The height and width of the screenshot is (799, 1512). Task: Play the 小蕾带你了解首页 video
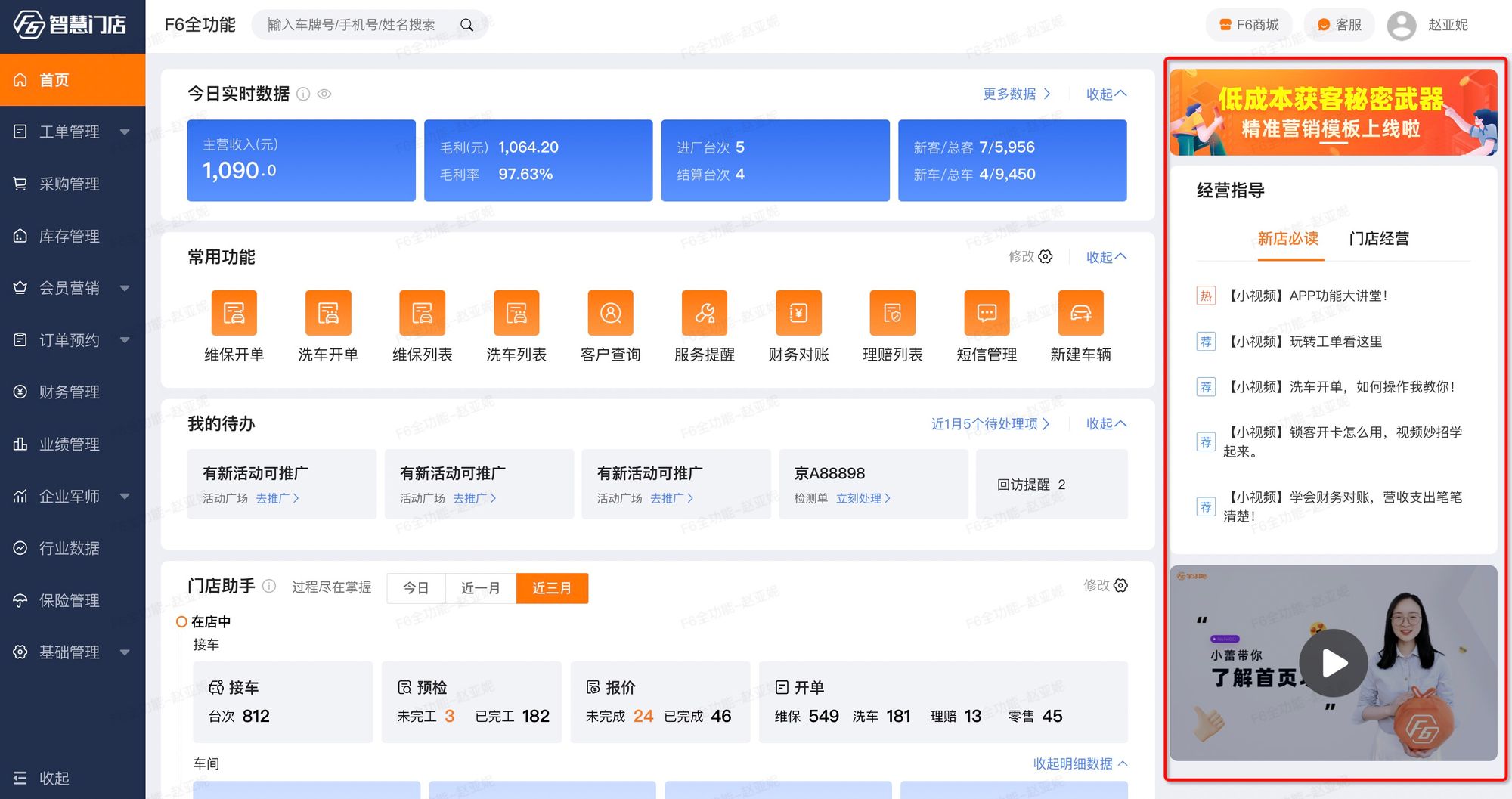(x=1334, y=663)
